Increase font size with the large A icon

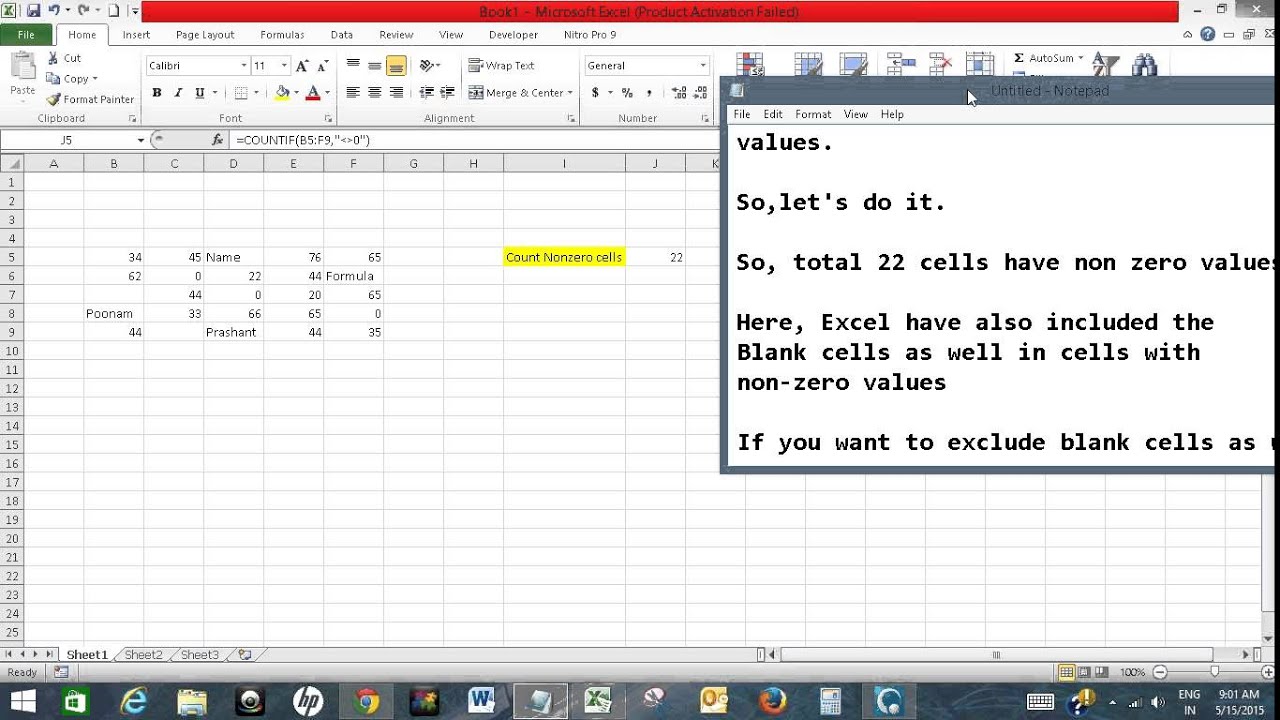302,66
